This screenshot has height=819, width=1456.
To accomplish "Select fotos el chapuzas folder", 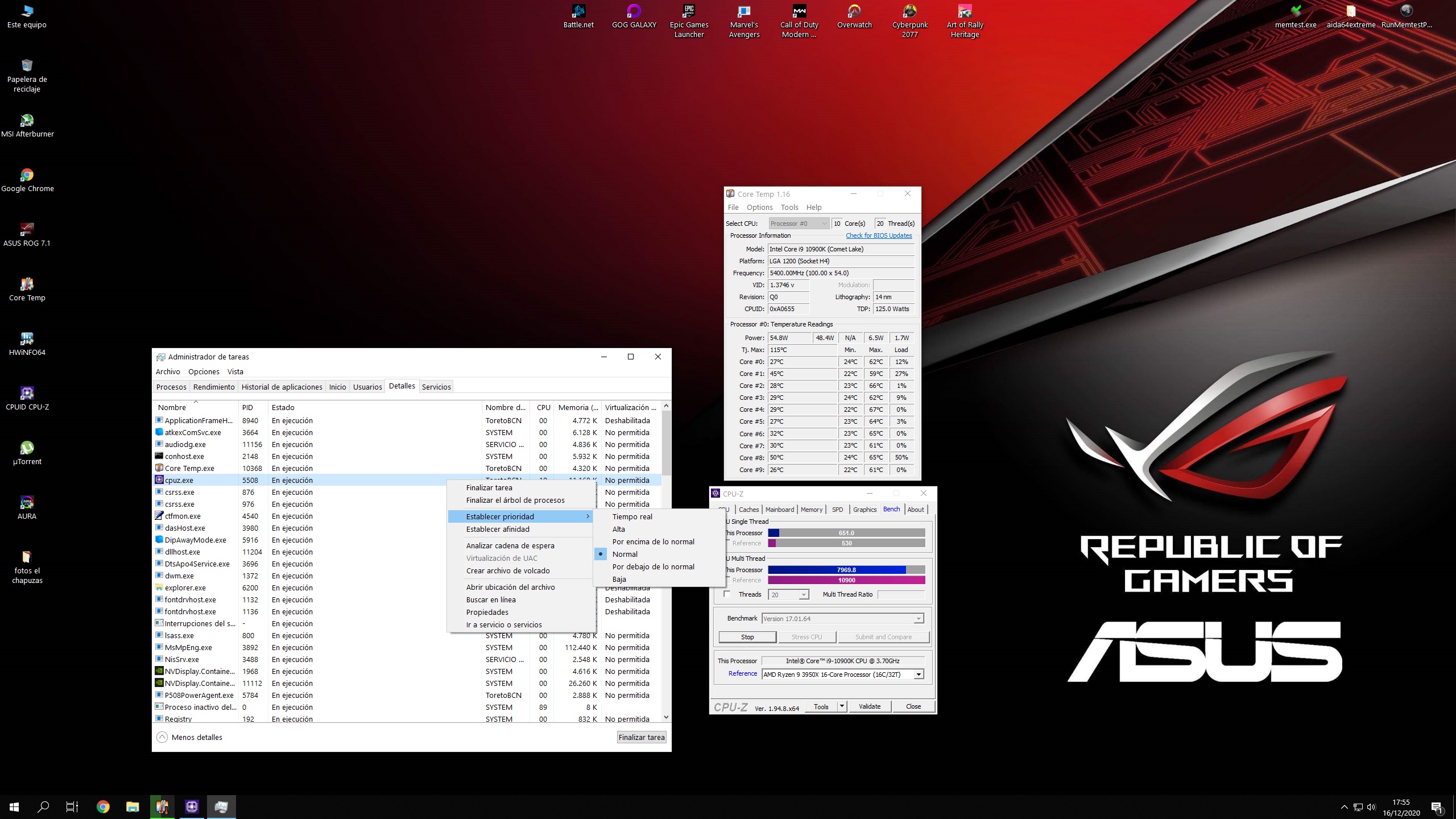I will pos(27,567).
